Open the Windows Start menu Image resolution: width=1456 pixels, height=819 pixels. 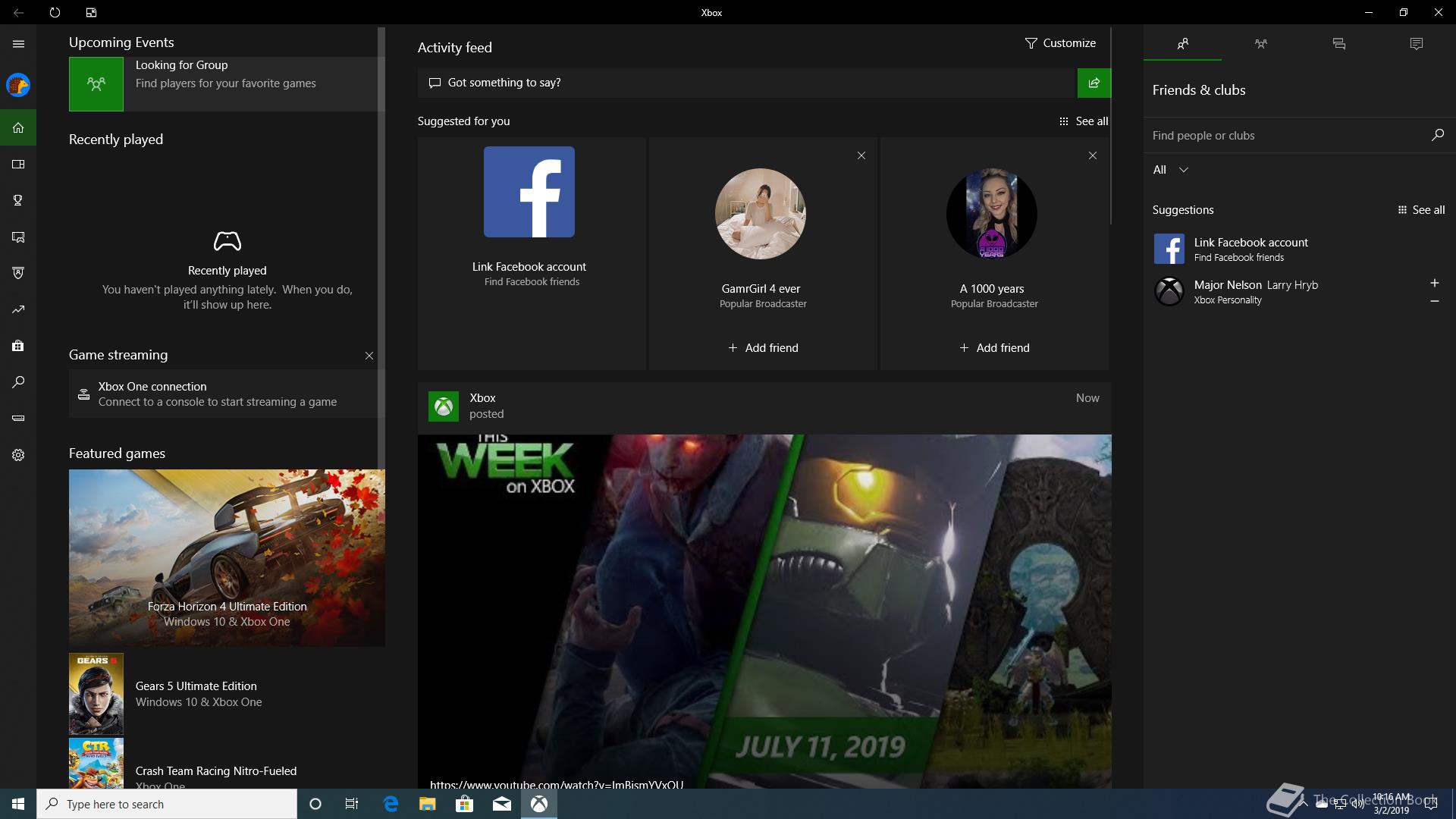(18, 804)
